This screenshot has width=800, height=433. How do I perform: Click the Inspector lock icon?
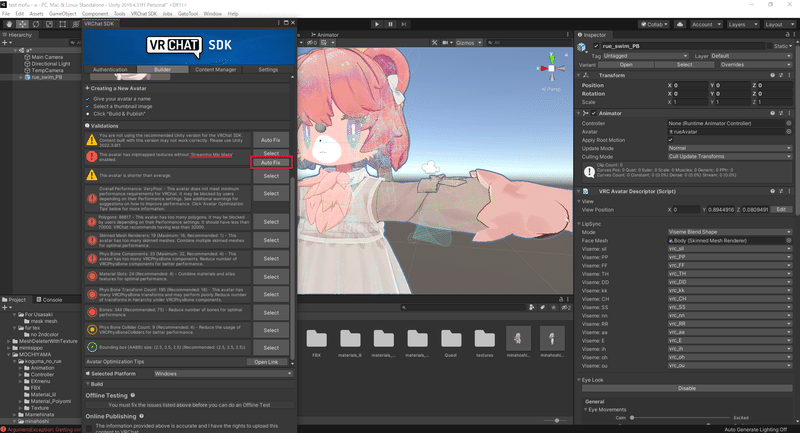pos(787,35)
